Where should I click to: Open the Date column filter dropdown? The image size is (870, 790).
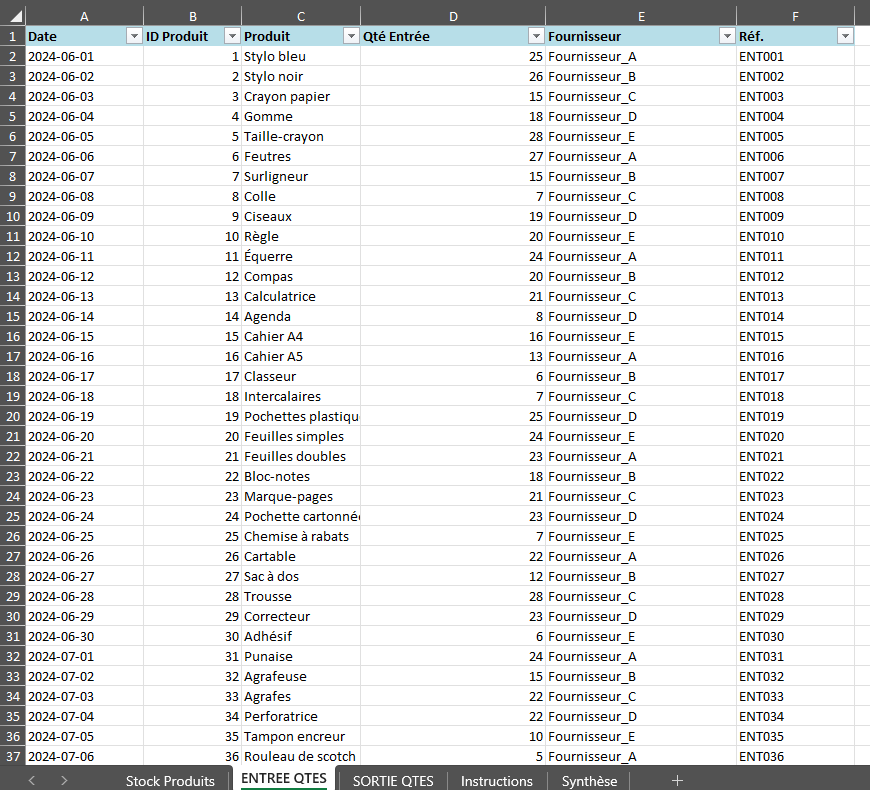134,37
